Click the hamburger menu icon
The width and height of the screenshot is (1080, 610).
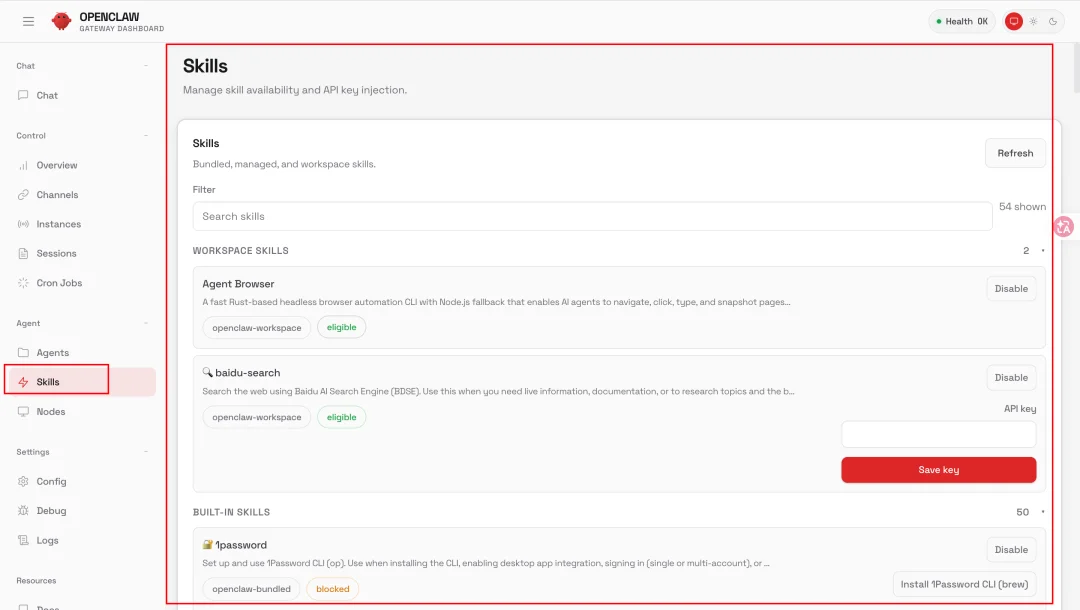coord(28,21)
